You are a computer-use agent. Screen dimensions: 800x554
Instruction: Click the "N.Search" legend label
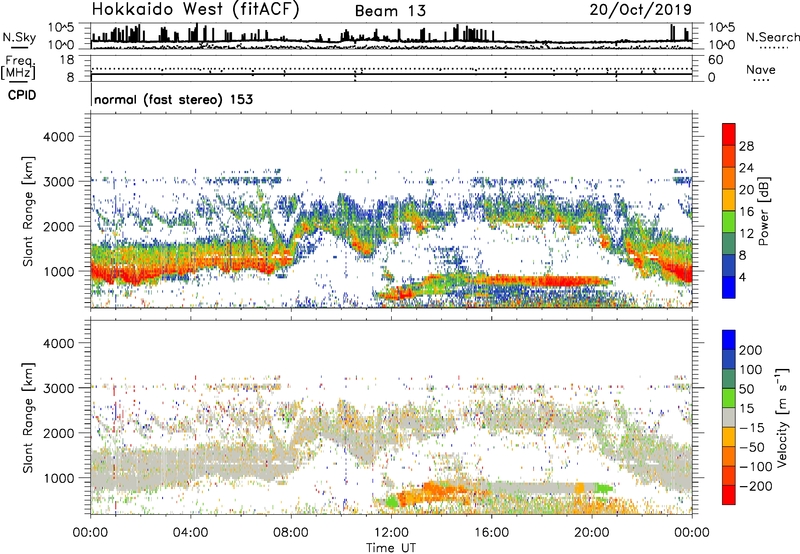pos(773,37)
